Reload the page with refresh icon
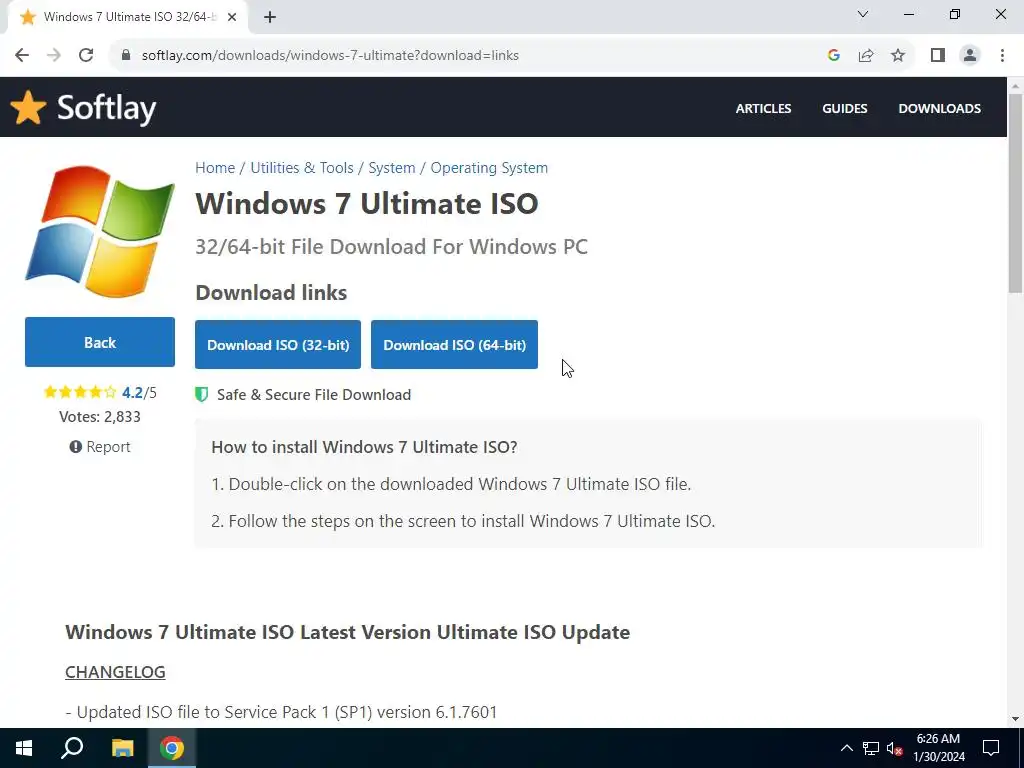This screenshot has height=768, width=1024. coord(86,56)
